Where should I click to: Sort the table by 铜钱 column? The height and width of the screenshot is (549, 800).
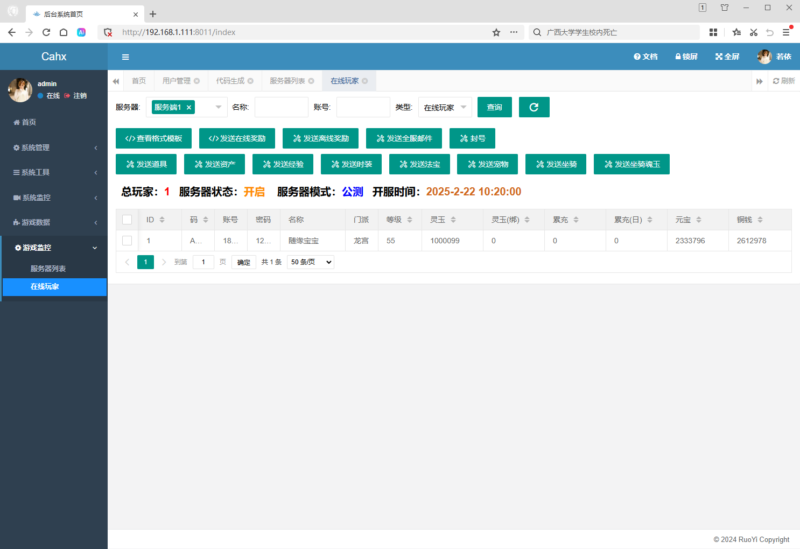tap(760, 219)
